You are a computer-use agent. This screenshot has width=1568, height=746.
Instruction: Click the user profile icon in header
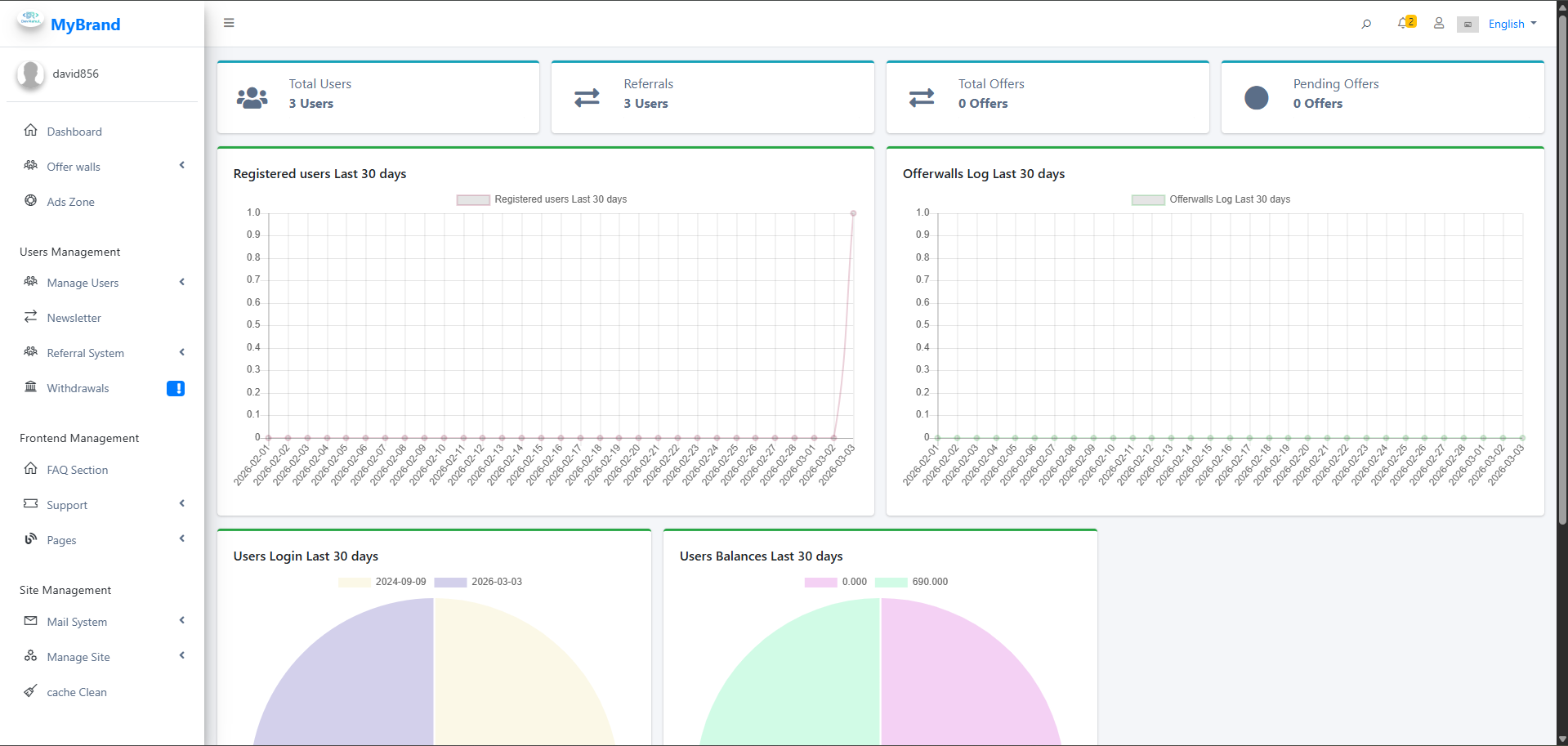(1439, 24)
